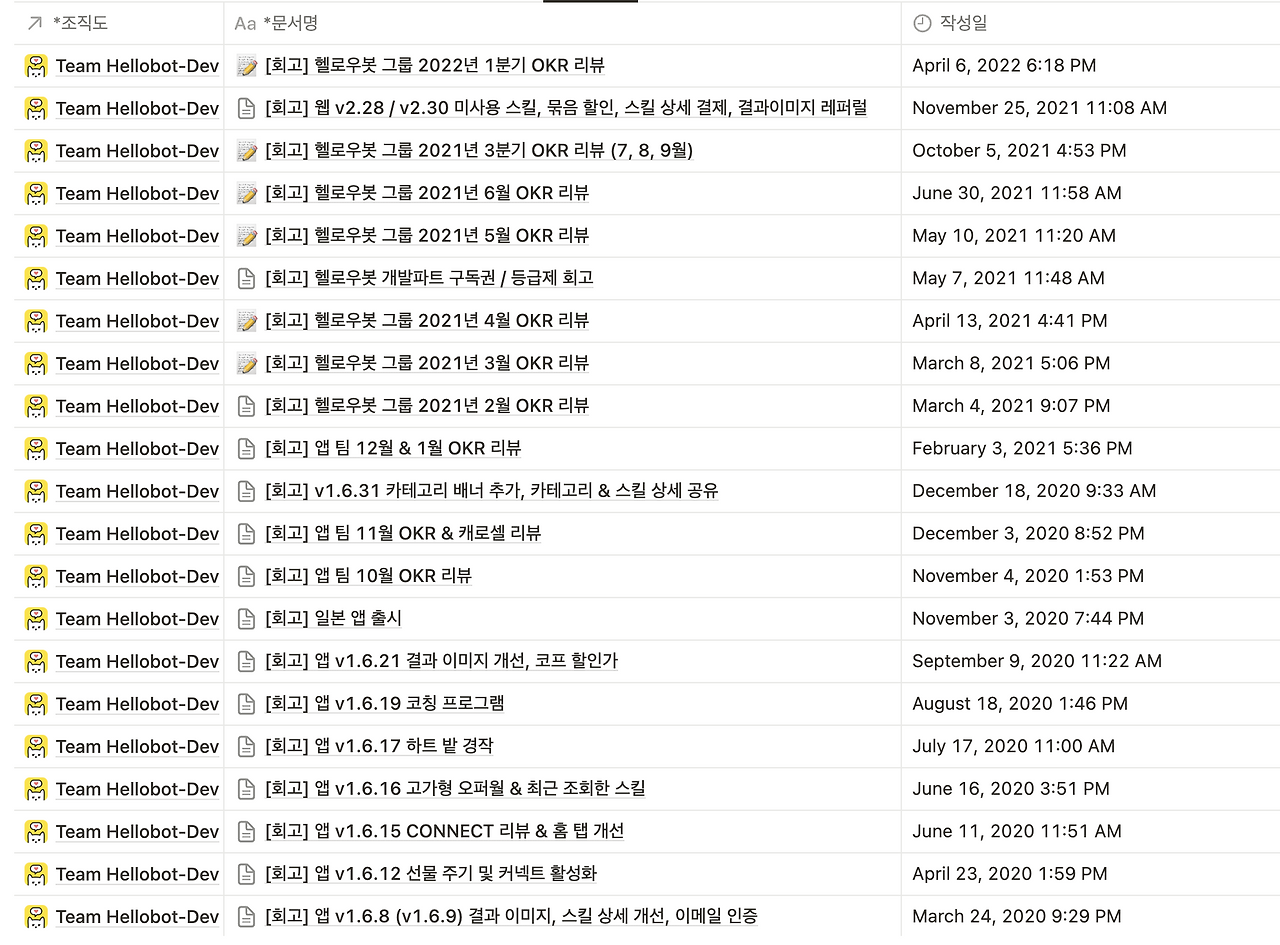
Task: Open 앱 v1.6.15 CONNECT 리뷰 & 홈 탭 개선
Action: [x=445, y=832]
